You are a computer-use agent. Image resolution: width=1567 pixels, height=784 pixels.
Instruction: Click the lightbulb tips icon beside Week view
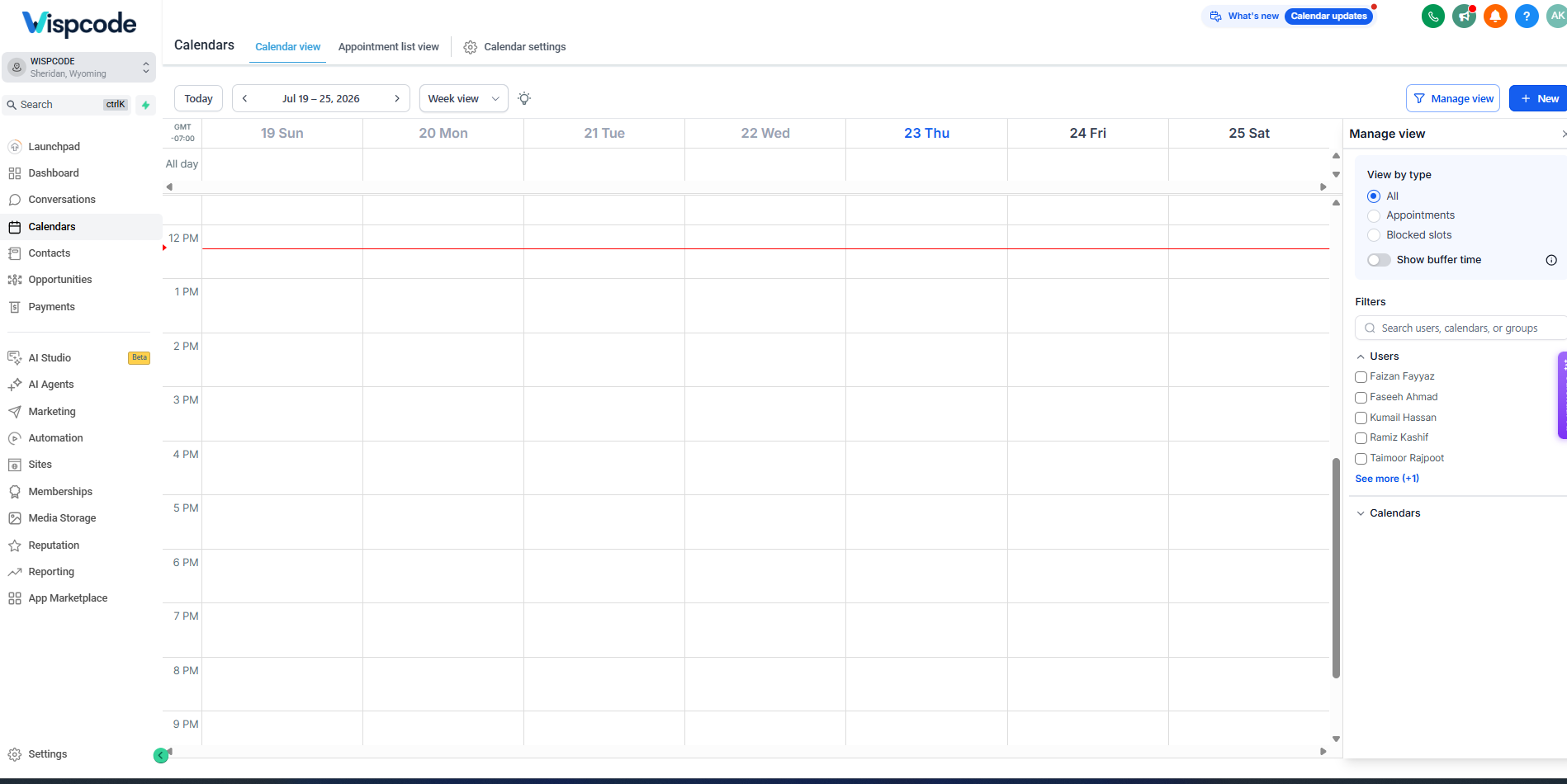[x=524, y=98]
